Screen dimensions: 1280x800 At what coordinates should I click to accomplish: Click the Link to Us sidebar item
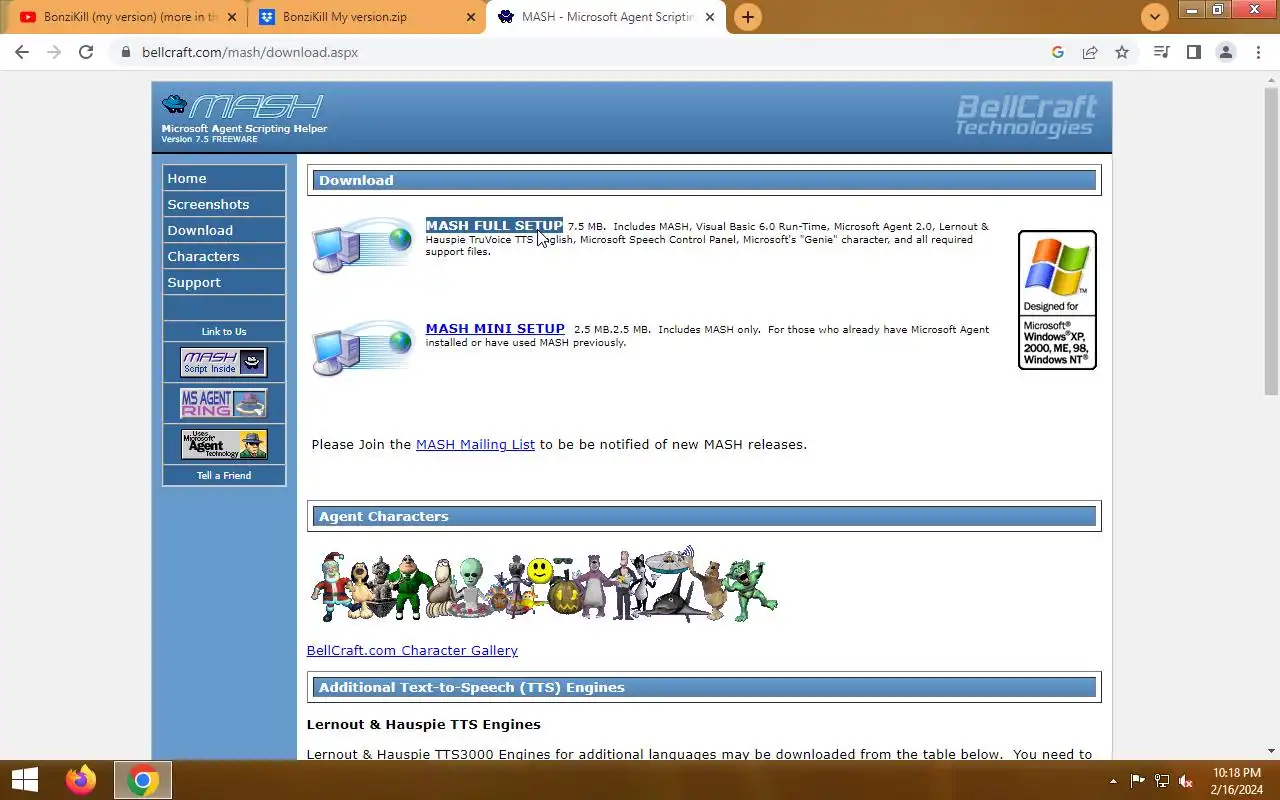click(224, 331)
